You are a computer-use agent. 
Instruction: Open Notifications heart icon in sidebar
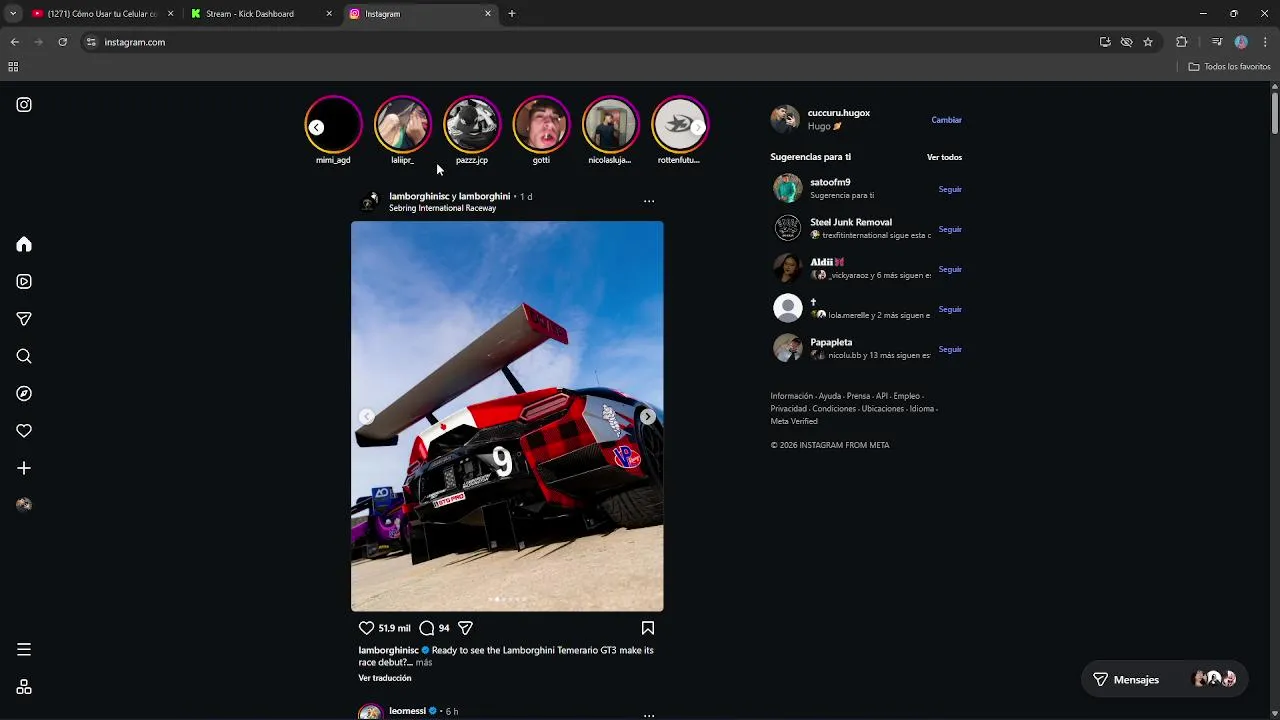pyautogui.click(x=24, y=431)
